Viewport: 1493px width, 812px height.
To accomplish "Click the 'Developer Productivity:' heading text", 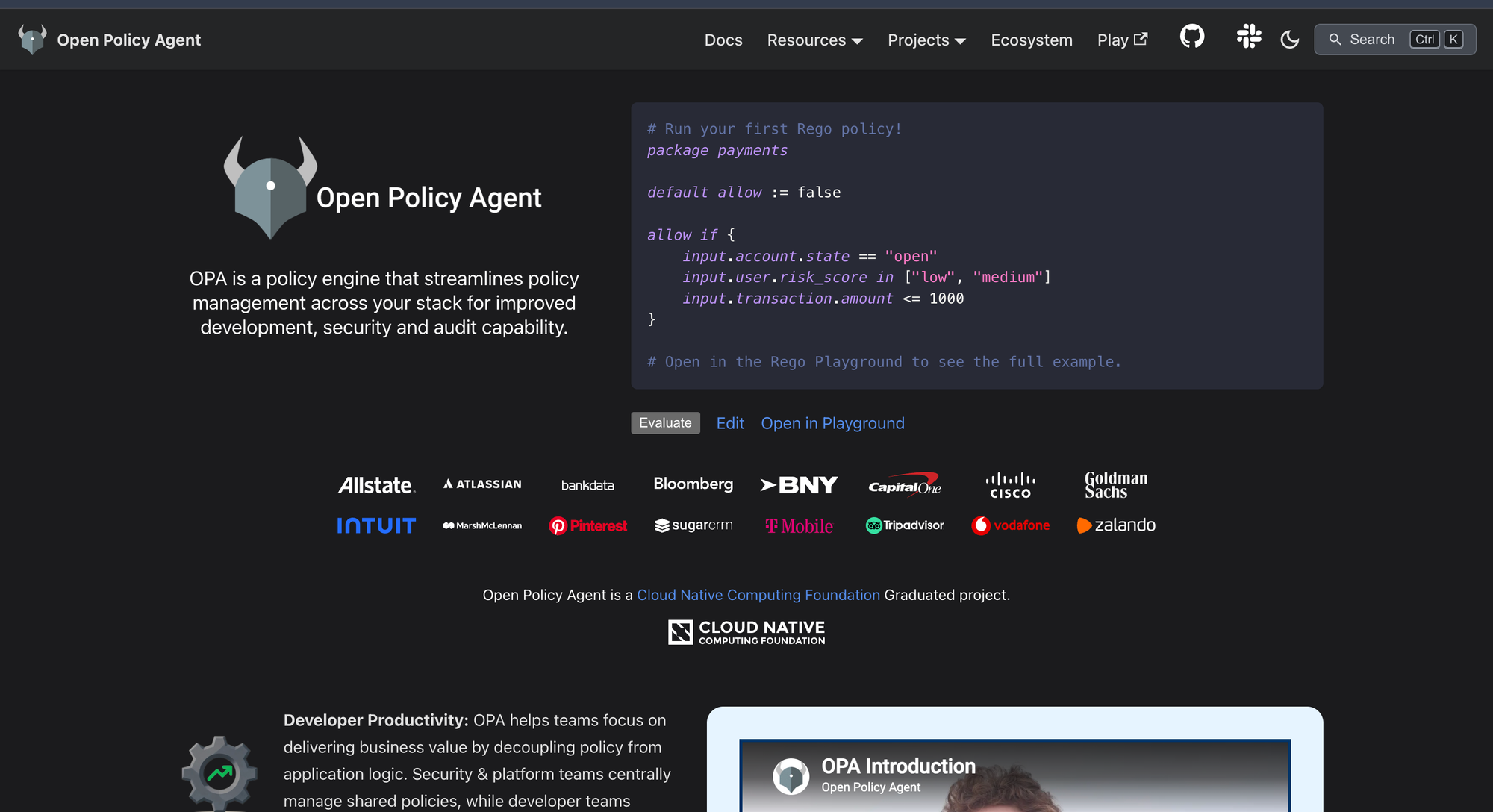I will pyautogui.click(x=376, y=720).
